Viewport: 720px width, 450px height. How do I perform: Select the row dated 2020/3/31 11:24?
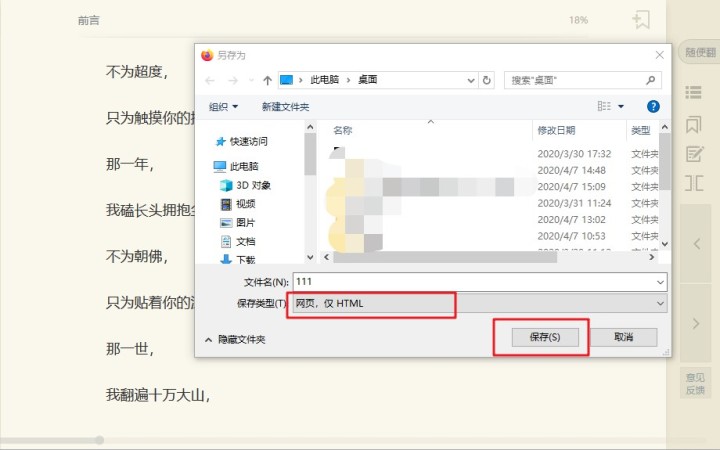click(x=494, y=203)
